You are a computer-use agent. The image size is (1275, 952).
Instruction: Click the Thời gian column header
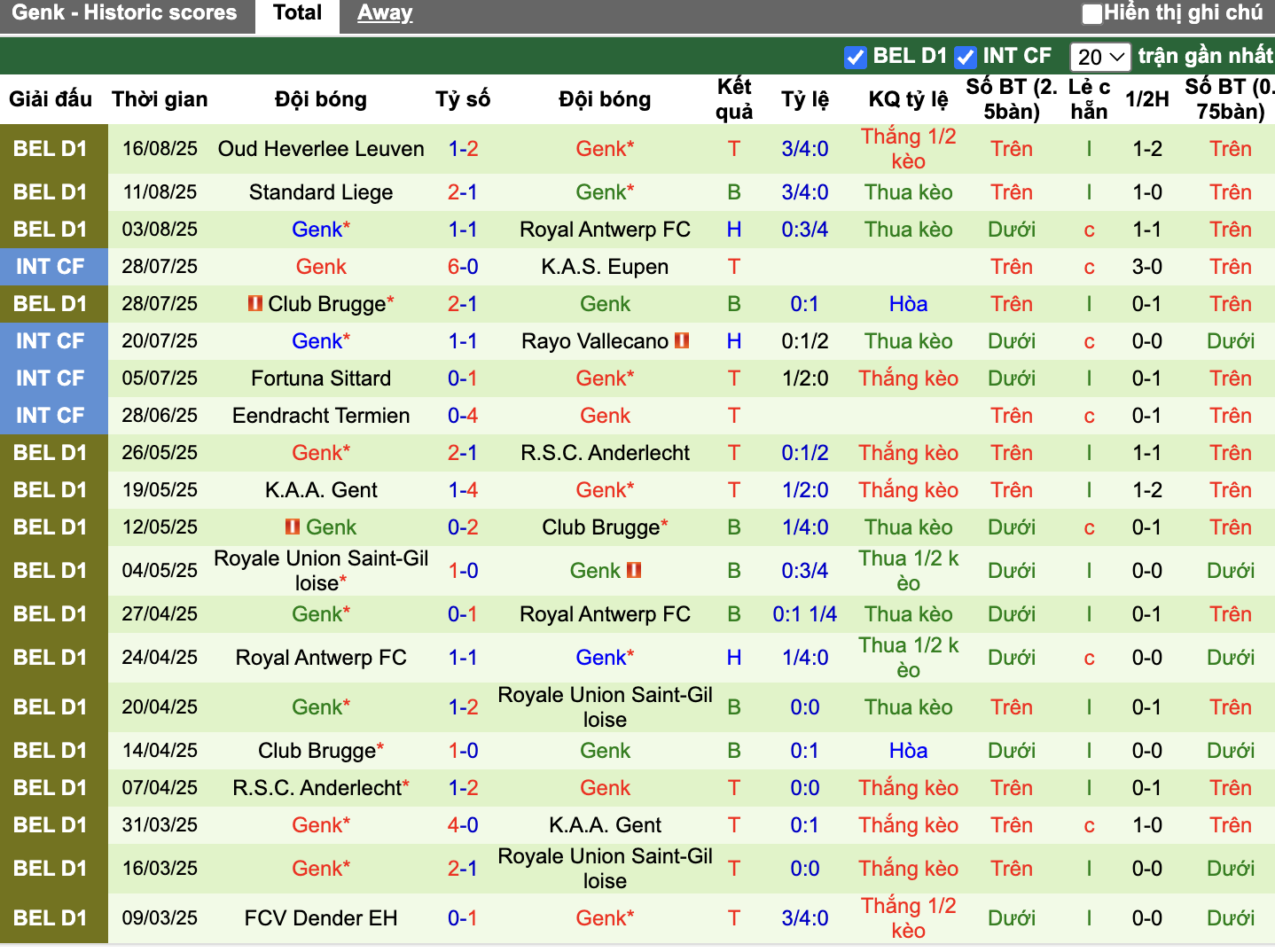160,99
